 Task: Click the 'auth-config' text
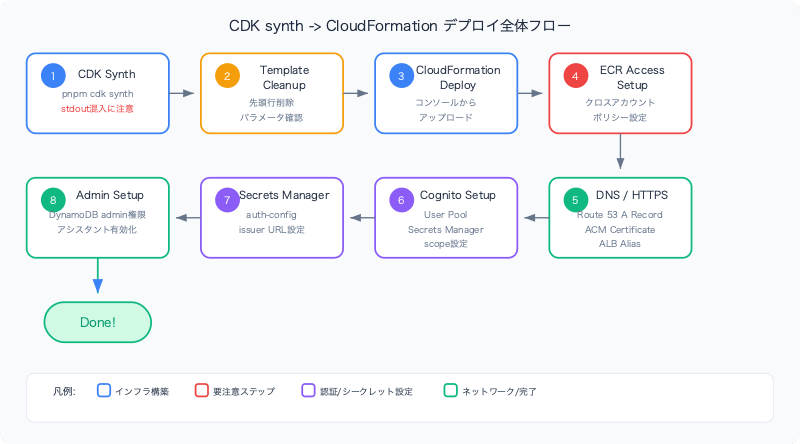pyautogui.click(x=271, y=215)
